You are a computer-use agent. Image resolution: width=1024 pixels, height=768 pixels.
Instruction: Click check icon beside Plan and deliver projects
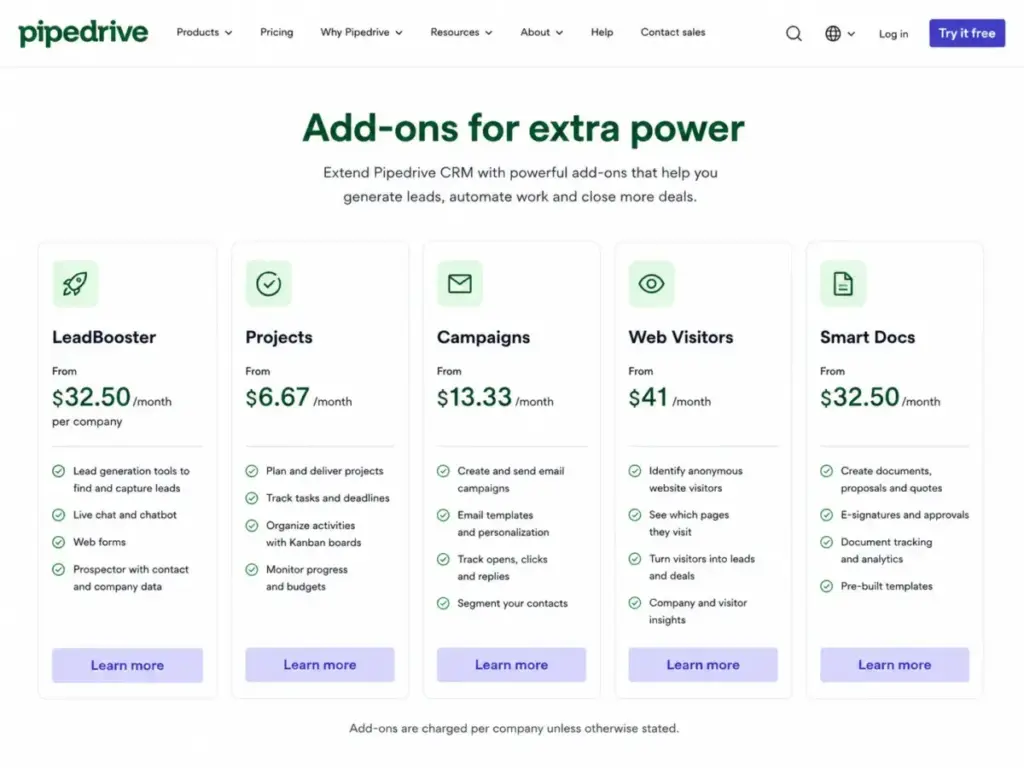[x=251, y=471]
